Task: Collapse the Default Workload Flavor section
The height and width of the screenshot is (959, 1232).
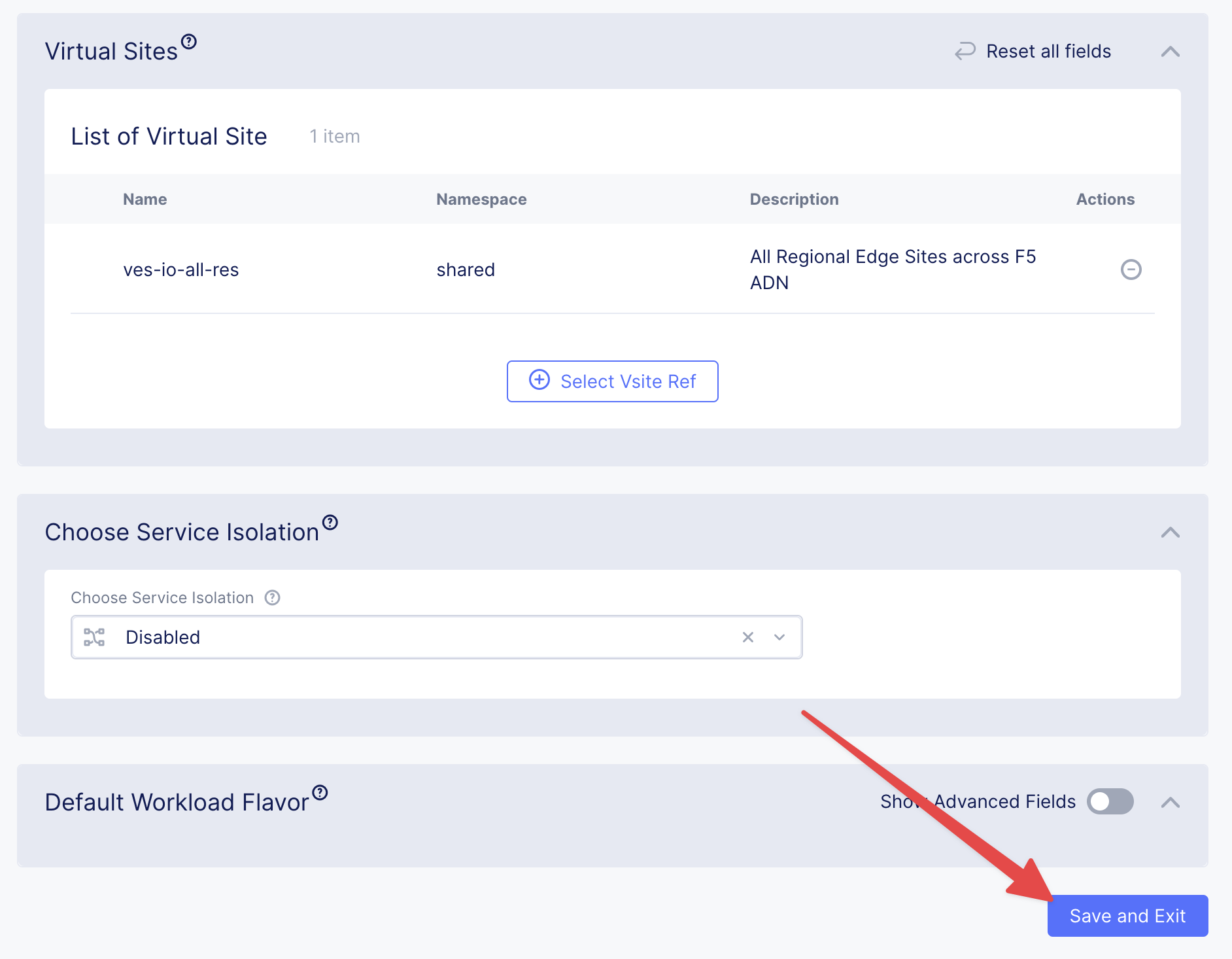Action: (x=1170, y=803)
